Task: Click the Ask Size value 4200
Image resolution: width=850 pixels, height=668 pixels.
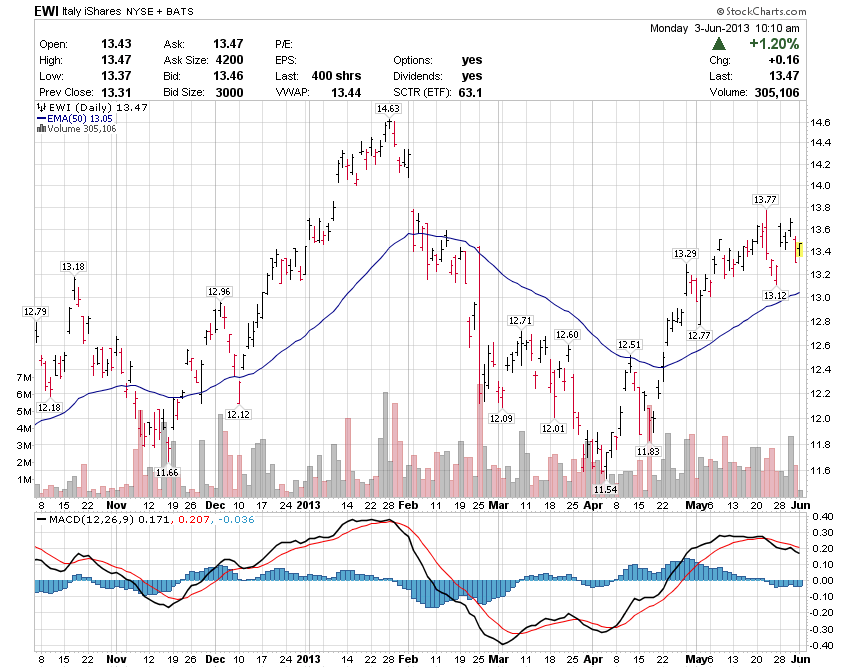Action: [229, 60]
